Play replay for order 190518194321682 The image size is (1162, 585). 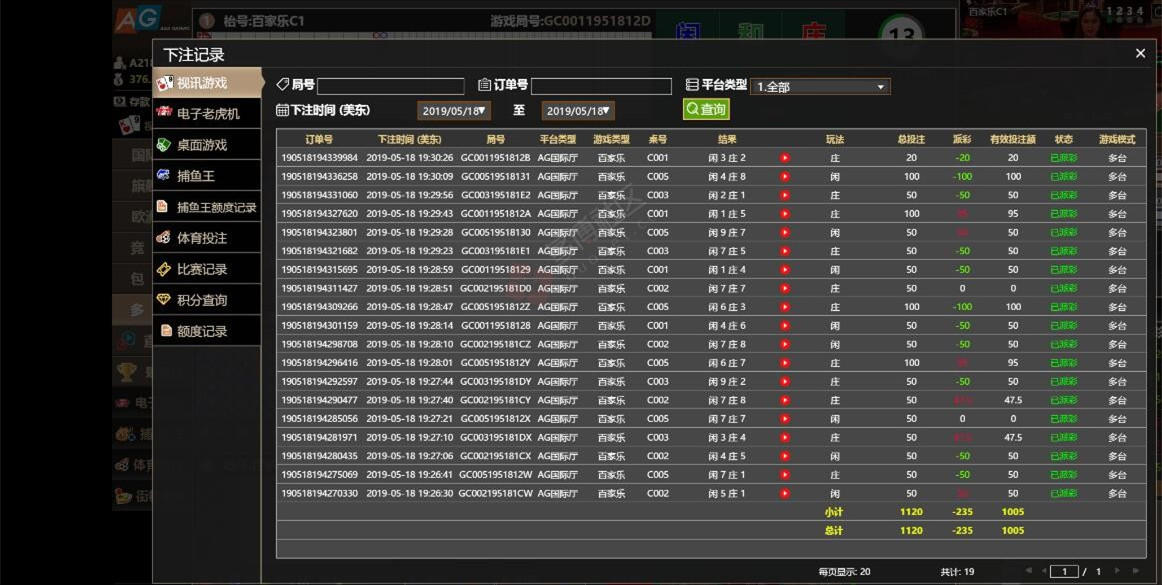click(x=785, y=251)
